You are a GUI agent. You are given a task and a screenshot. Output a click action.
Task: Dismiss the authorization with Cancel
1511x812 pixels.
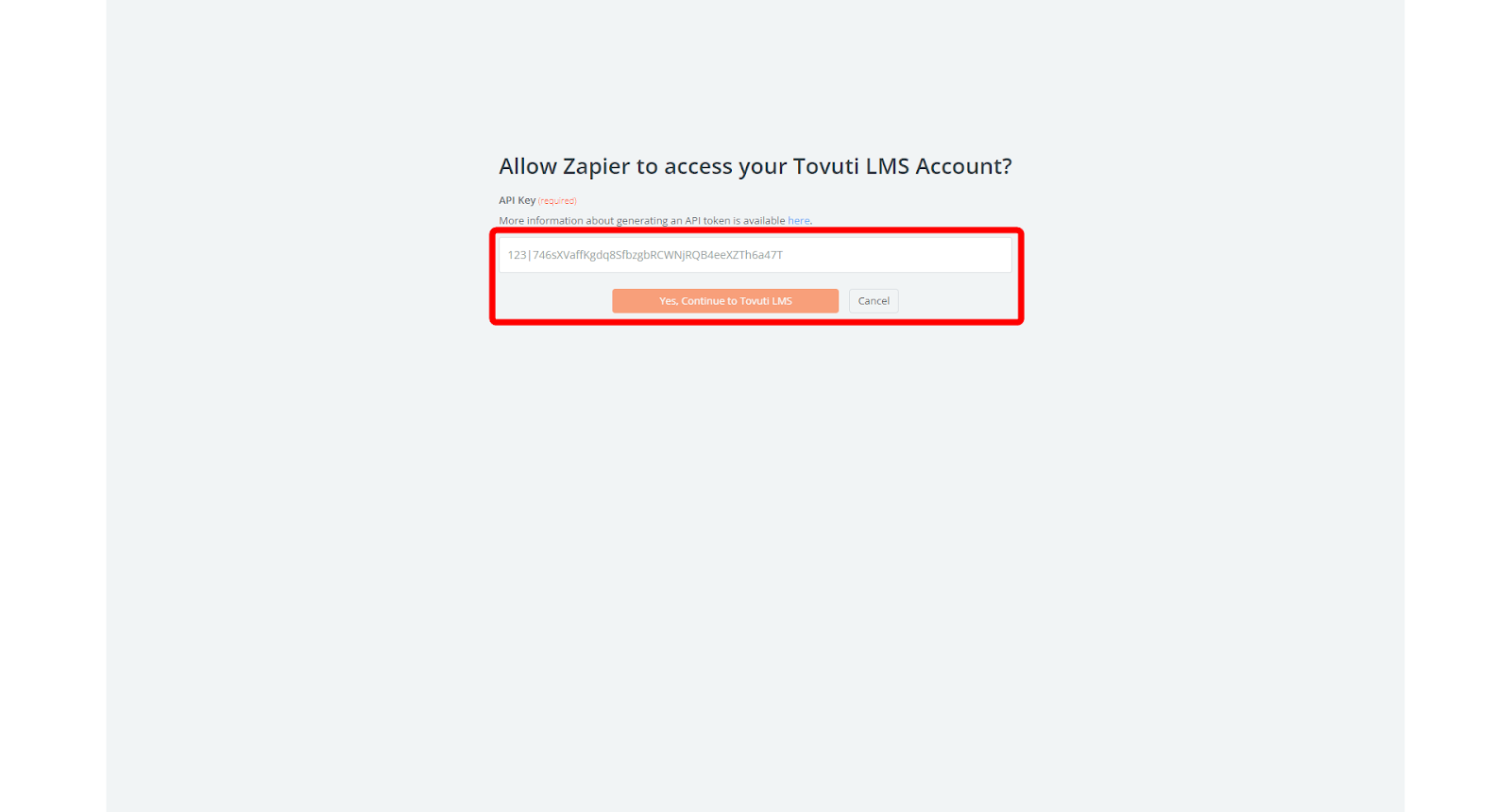coord(874,301)
